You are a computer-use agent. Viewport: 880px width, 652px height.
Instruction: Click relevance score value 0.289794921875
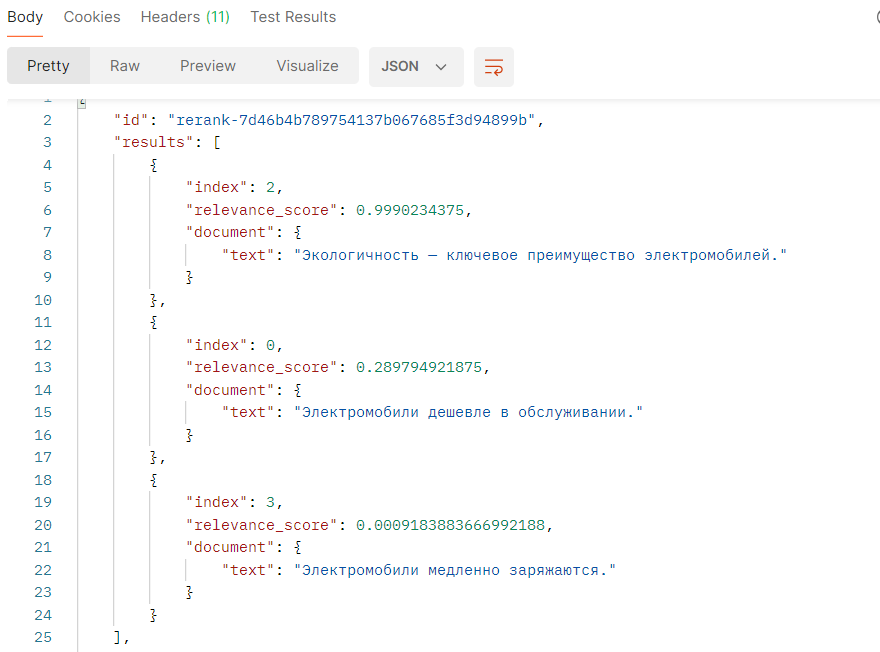point(420,367)
